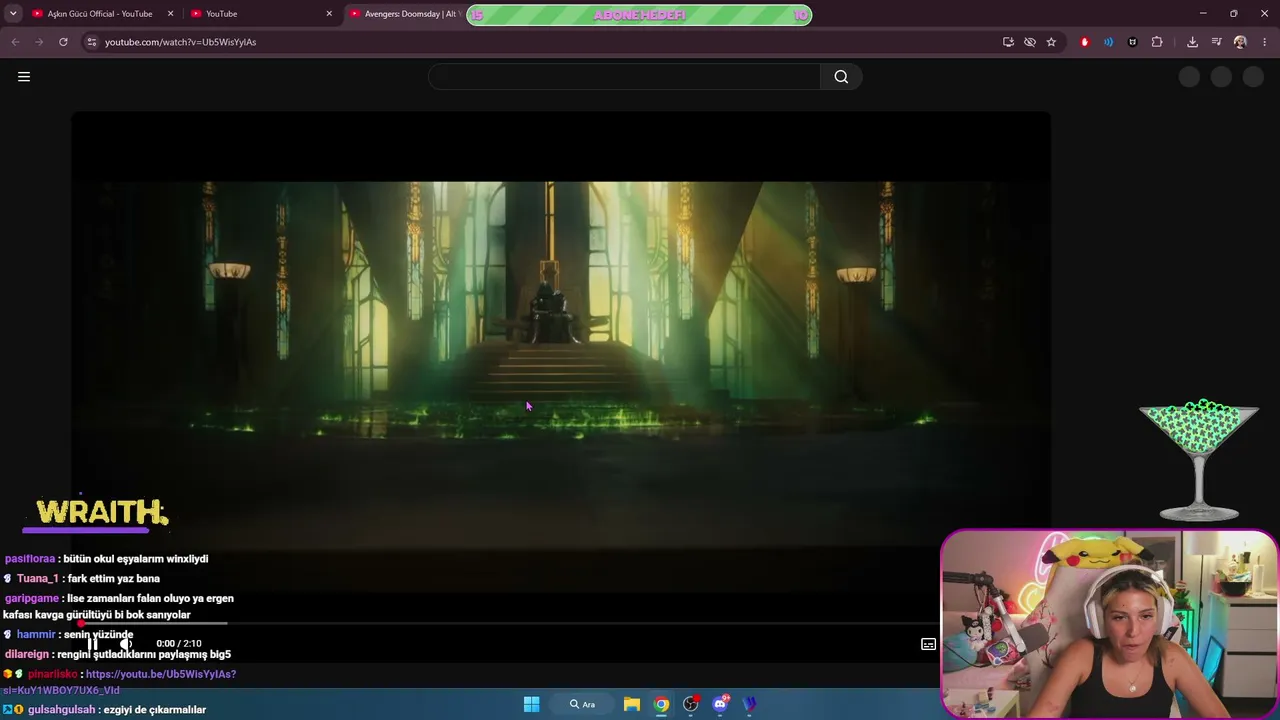Screen dimensions: 1280x720
Task: Click the chat username garipgame
Action: pyautogui.click(x=32, y=599)
